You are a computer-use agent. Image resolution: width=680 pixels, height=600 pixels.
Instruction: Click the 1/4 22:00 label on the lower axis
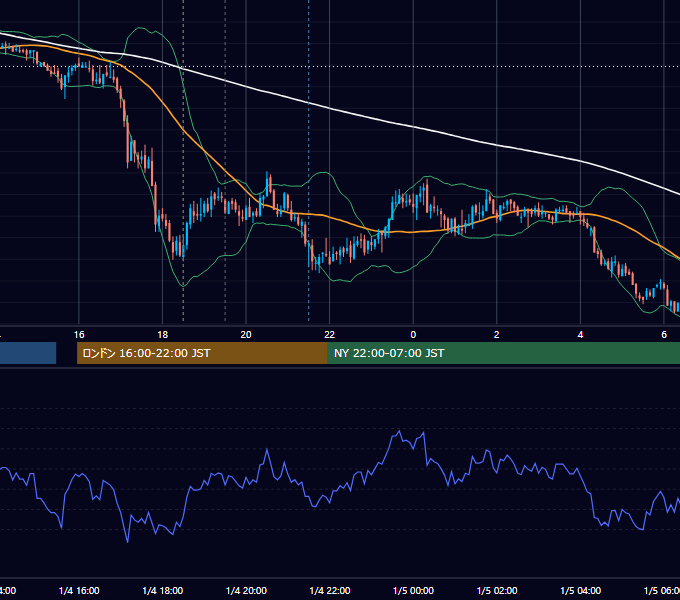click(330, 590)
